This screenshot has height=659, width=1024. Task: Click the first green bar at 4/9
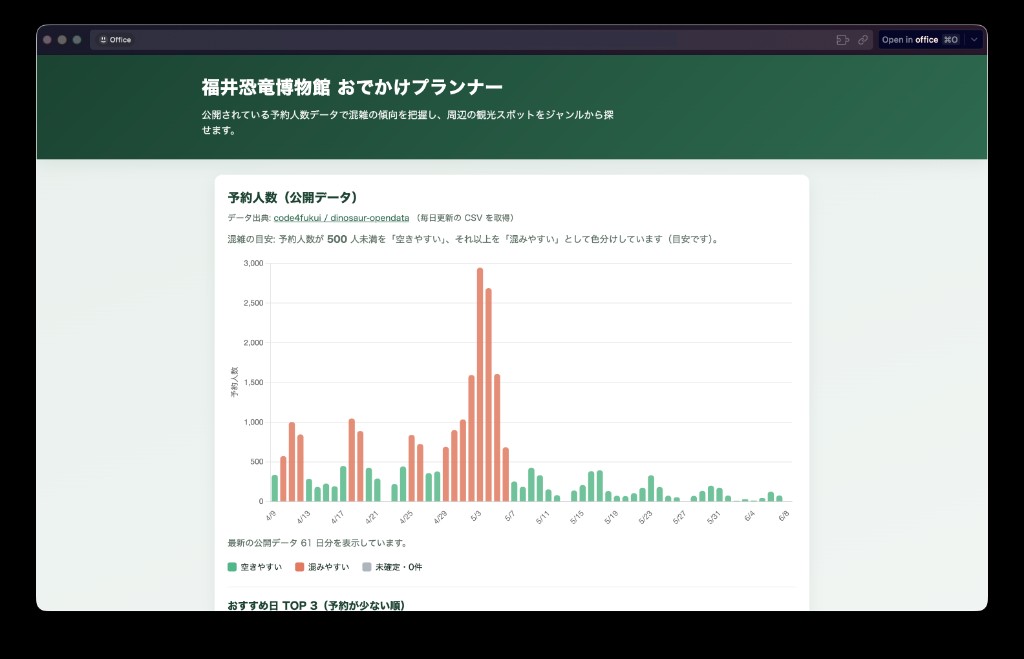point(275,488)
